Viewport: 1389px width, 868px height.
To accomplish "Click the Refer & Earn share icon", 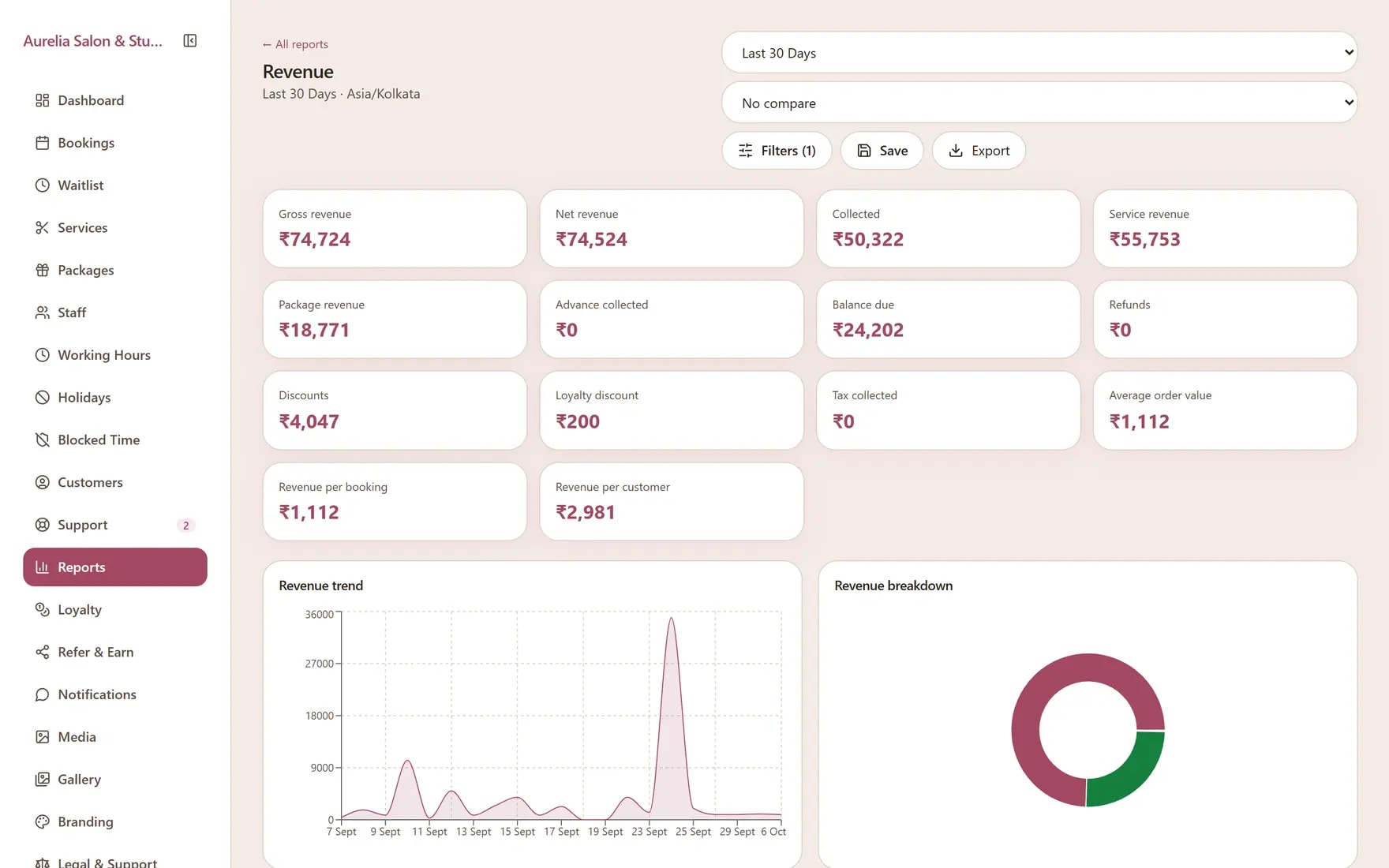I will click(42, 652).
